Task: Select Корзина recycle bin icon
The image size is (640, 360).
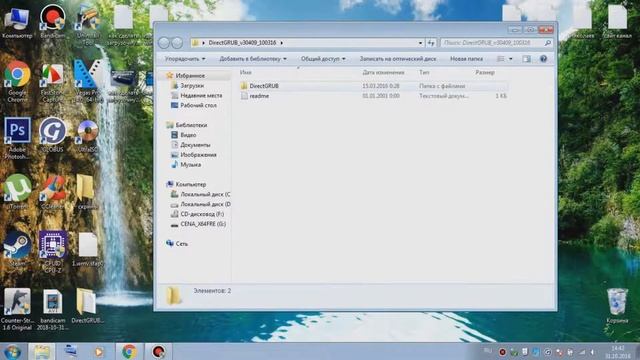Action: tap(617, 305)
